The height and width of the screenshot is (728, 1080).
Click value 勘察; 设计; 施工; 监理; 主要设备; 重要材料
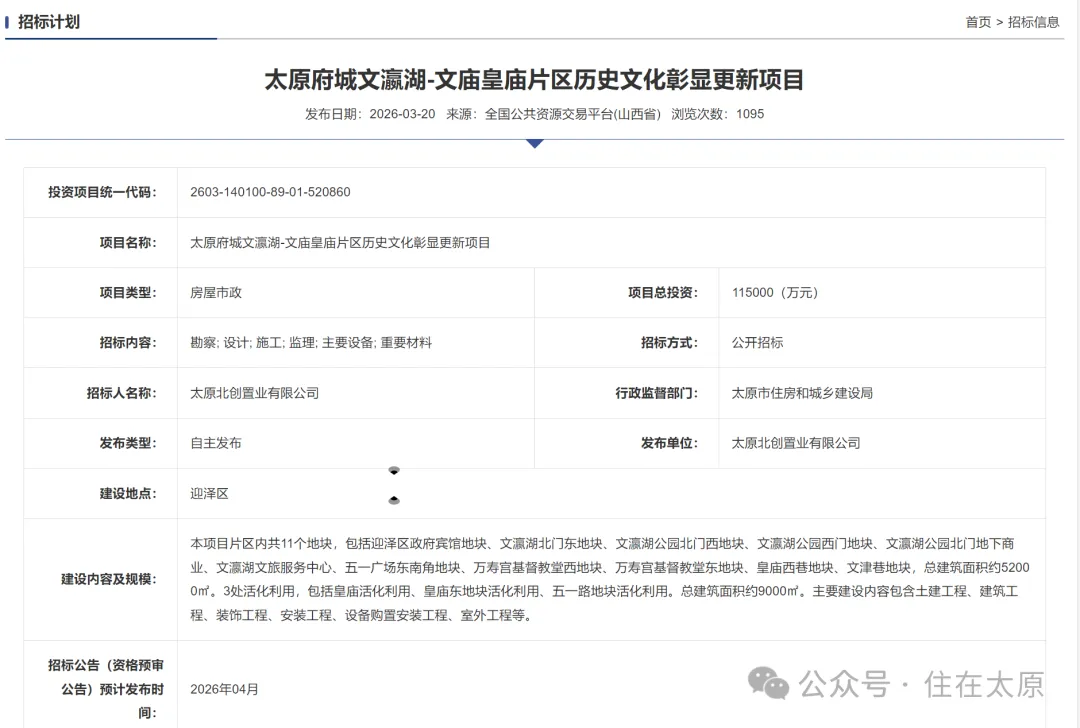click(x=311, y=342)
